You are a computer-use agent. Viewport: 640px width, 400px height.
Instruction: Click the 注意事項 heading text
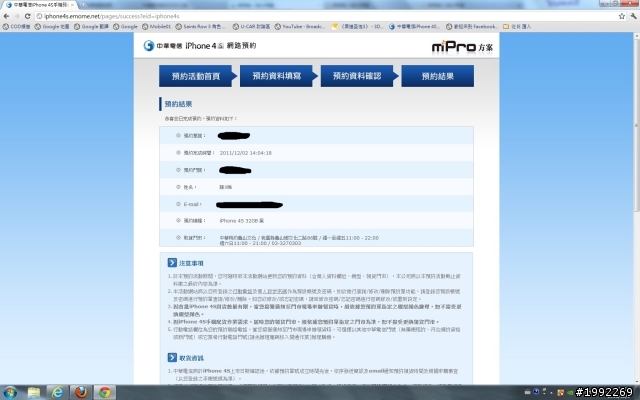pos(191,263)
